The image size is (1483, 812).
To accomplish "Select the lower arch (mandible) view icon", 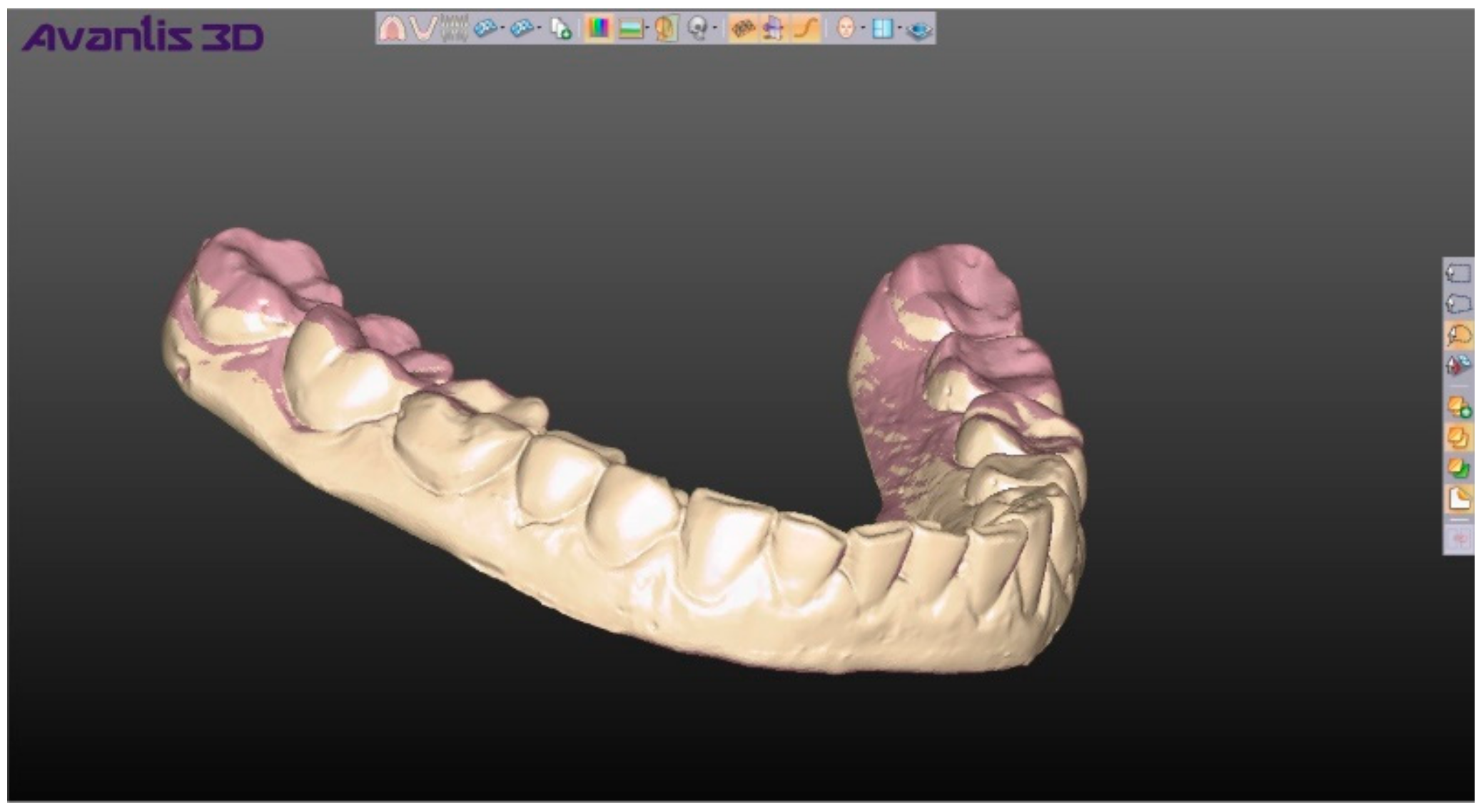I will click(x=423, y=29).
